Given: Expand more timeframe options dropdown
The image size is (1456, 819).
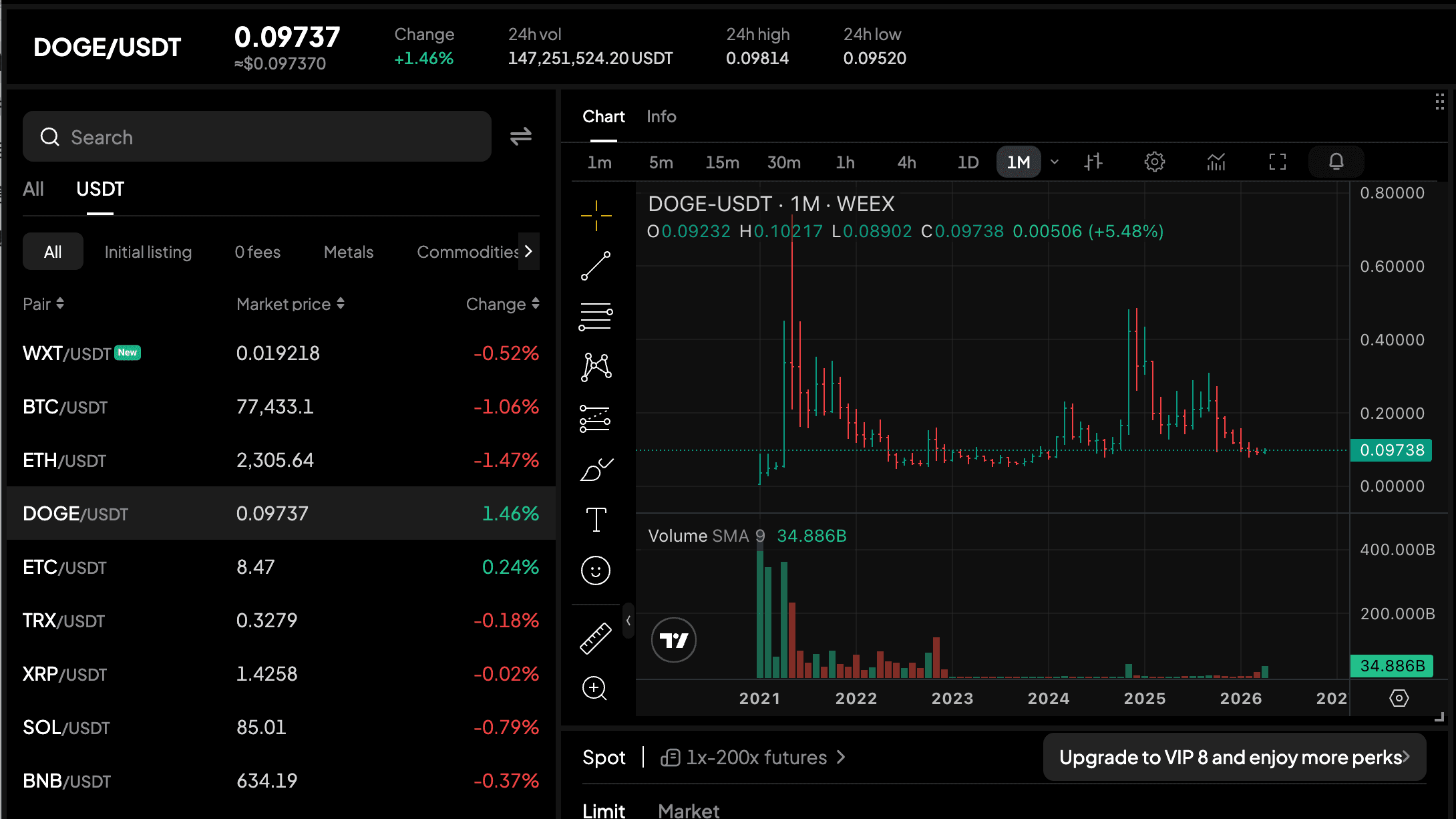Looking at the screenshot, I should tap(1055, 162).
